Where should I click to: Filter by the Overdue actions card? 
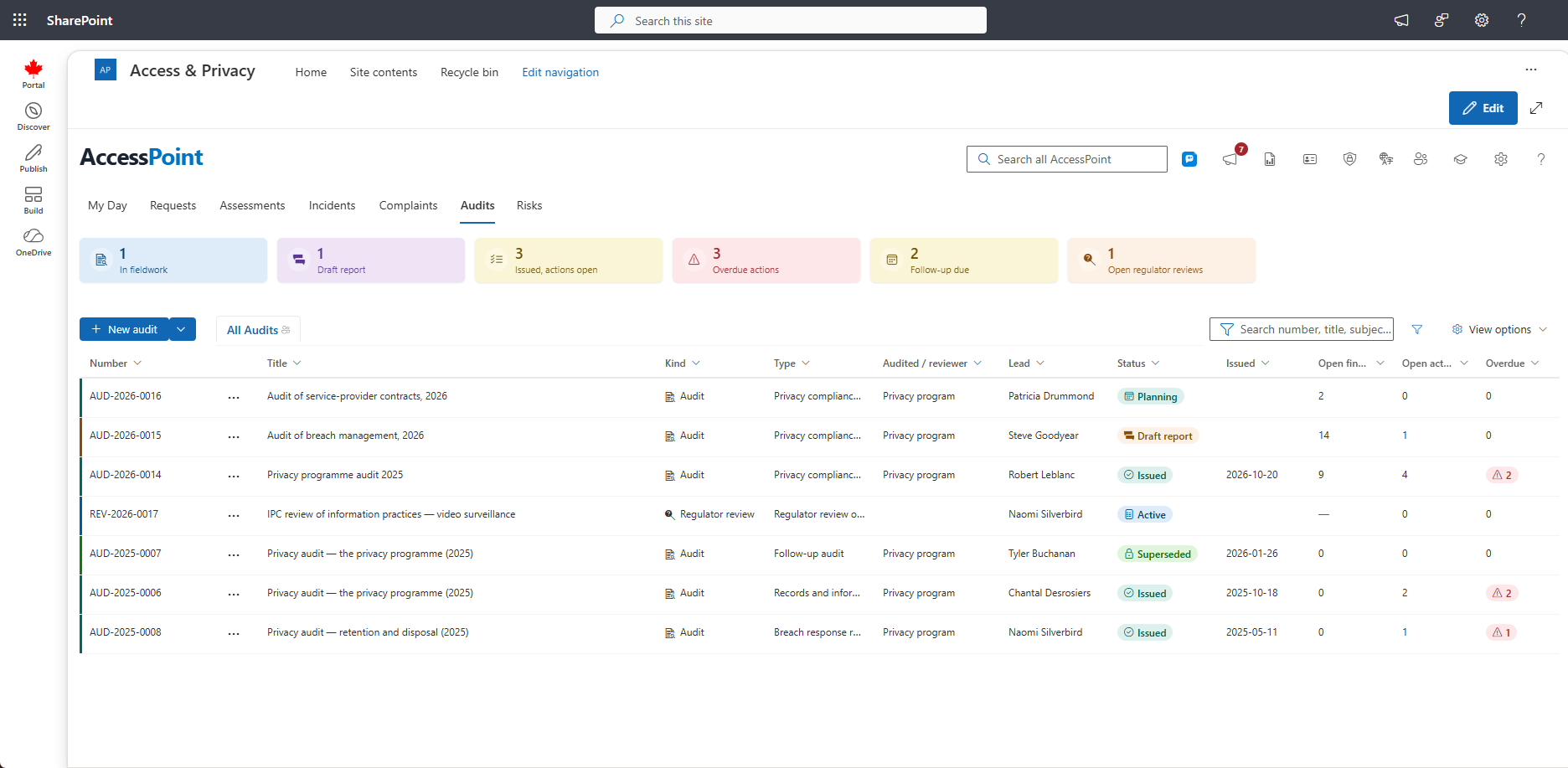pyautogui.click(x=766, y=260)
